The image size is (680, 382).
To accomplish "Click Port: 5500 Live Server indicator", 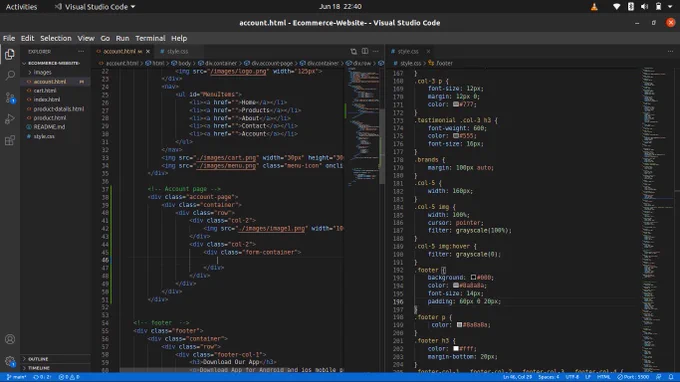I will (633, 377).
